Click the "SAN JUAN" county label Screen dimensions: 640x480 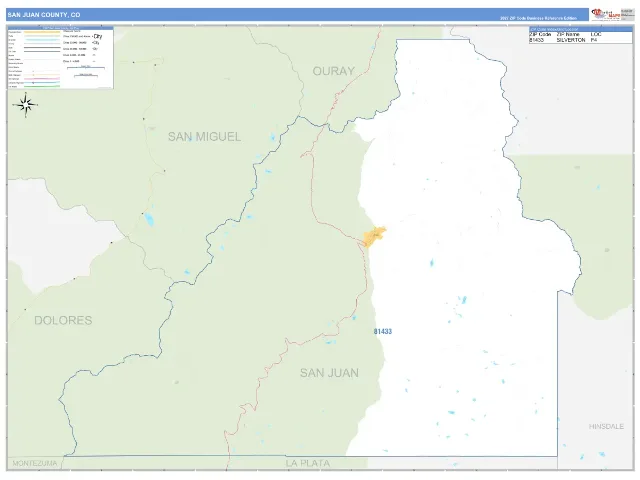tap(329, 373)
